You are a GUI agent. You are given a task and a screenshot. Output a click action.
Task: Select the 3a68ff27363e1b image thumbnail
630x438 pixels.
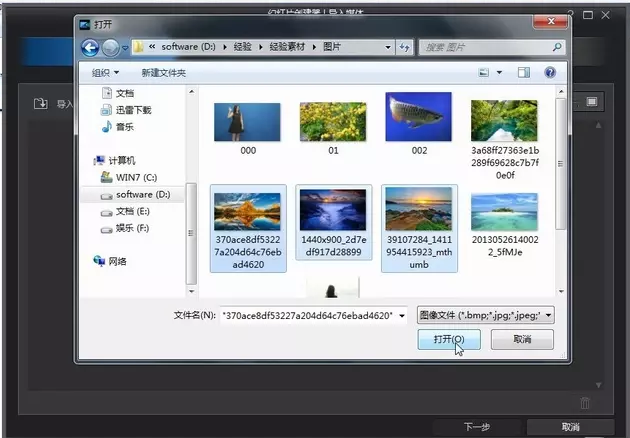pyautogui.click(x=504, y=121)
